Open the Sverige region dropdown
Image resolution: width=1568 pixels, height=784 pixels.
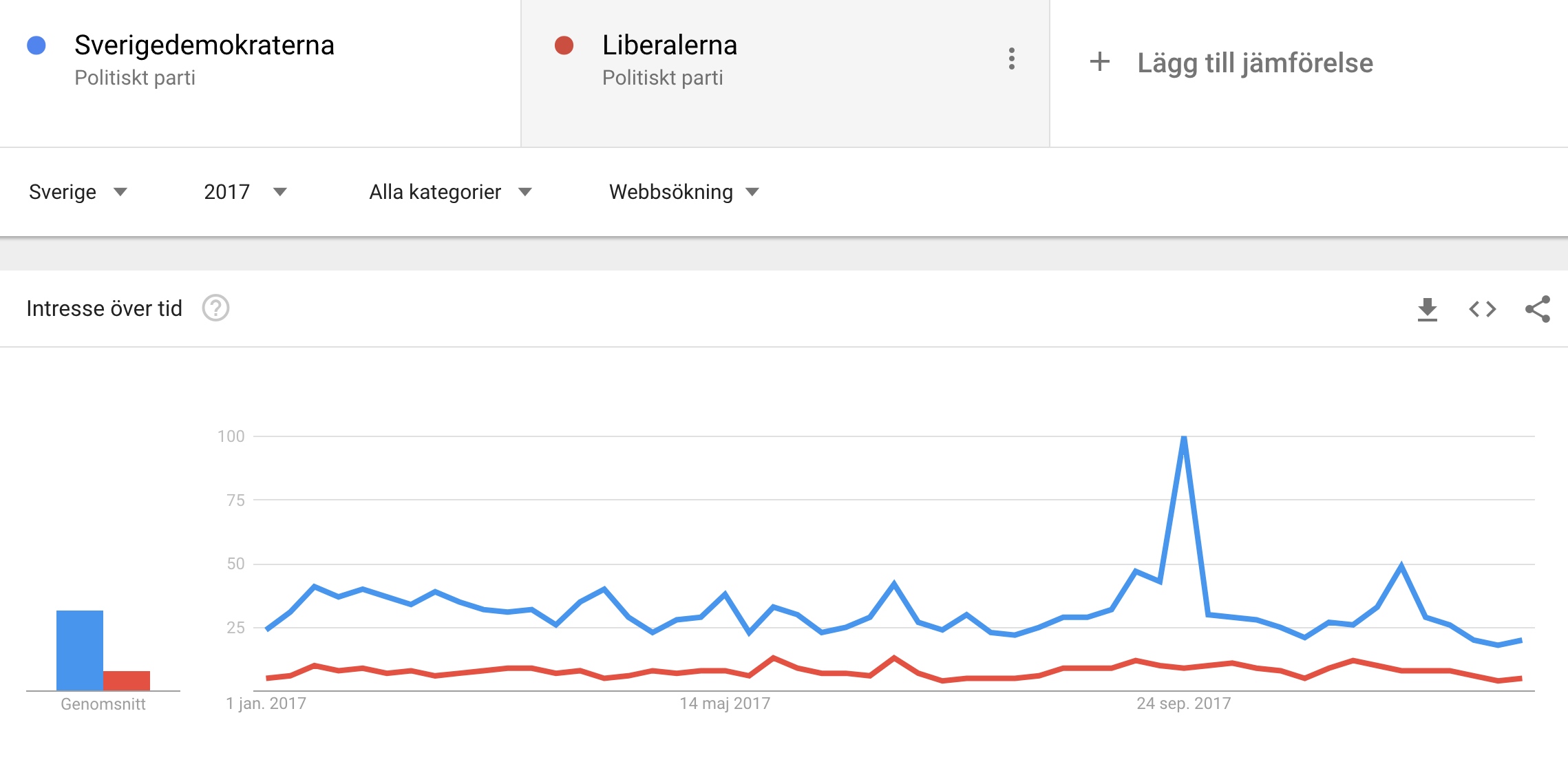pos(78,192)
